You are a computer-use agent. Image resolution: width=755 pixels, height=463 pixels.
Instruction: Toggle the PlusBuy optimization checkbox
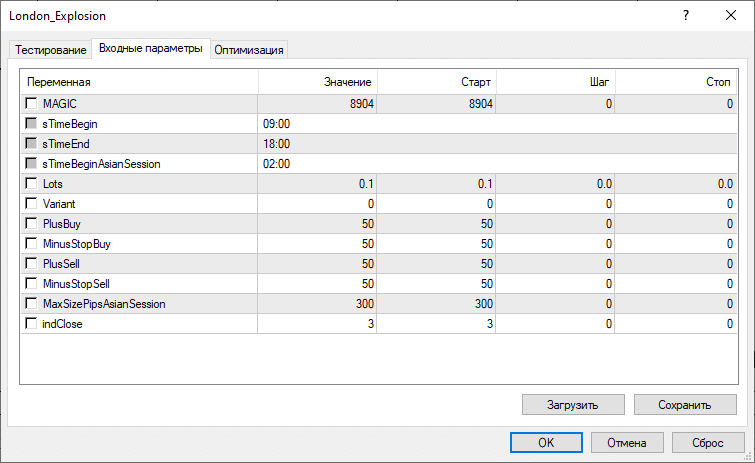(x=32, y=224)
